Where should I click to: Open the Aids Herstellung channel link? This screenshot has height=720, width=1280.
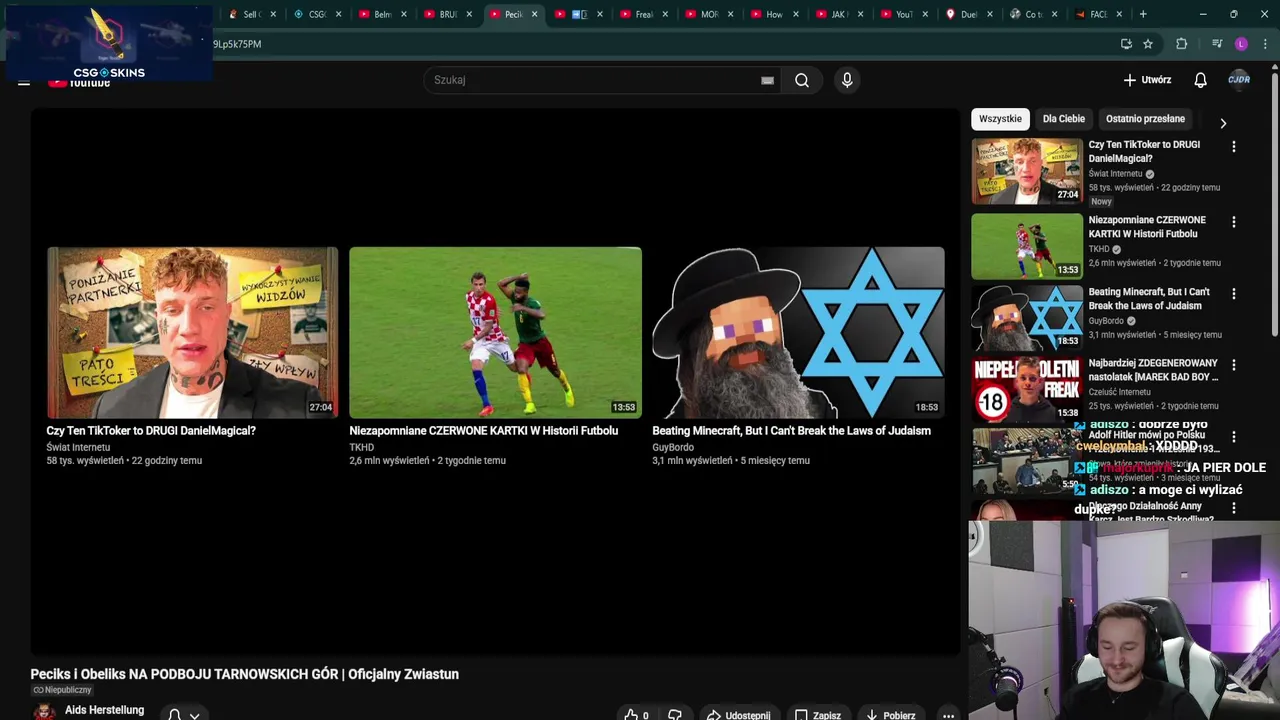(104, 710)
